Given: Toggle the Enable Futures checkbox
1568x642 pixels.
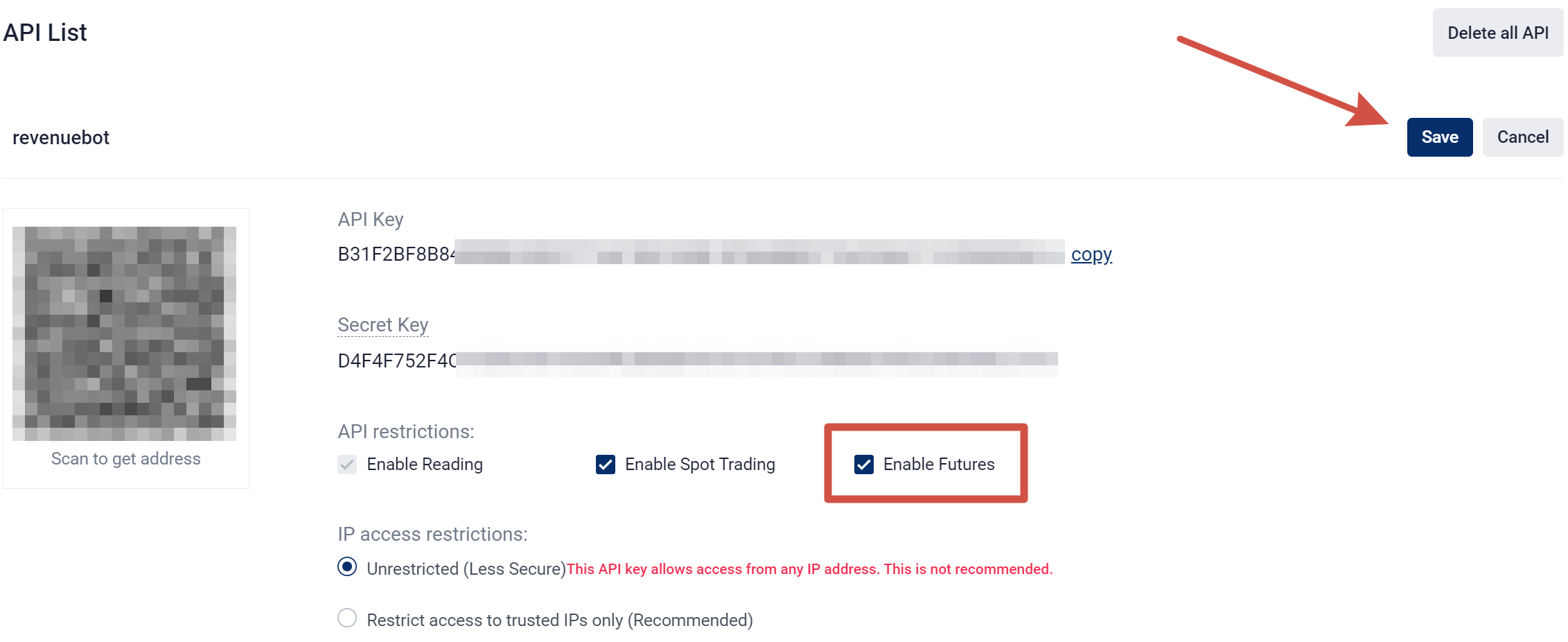Looking at the screenshot, I should click(863, 465).
